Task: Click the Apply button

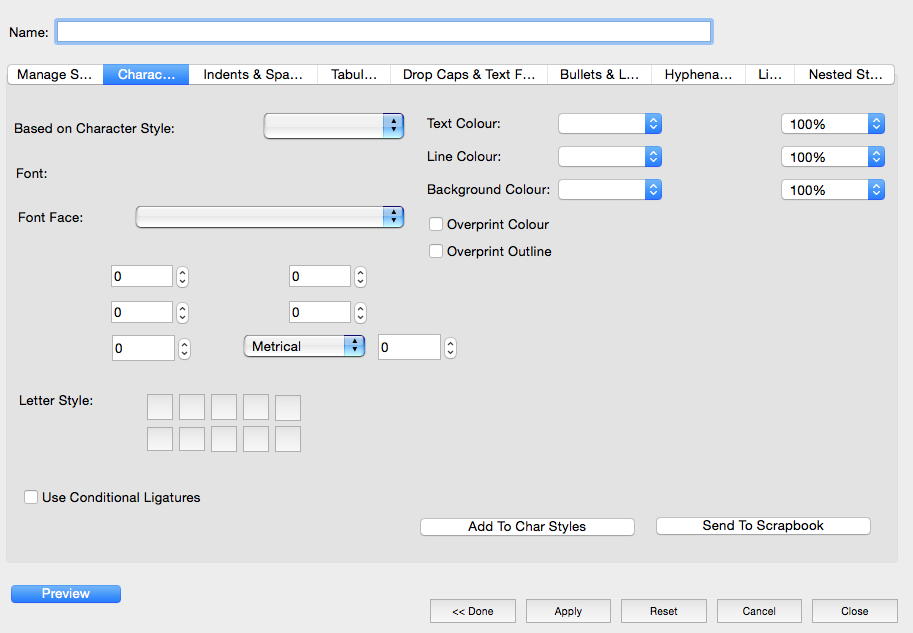Action: (x=568, y=611)
